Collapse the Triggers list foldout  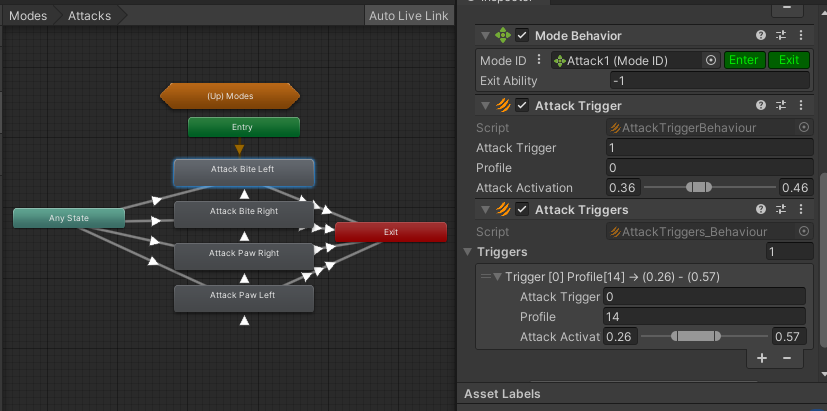pos(468,252)
